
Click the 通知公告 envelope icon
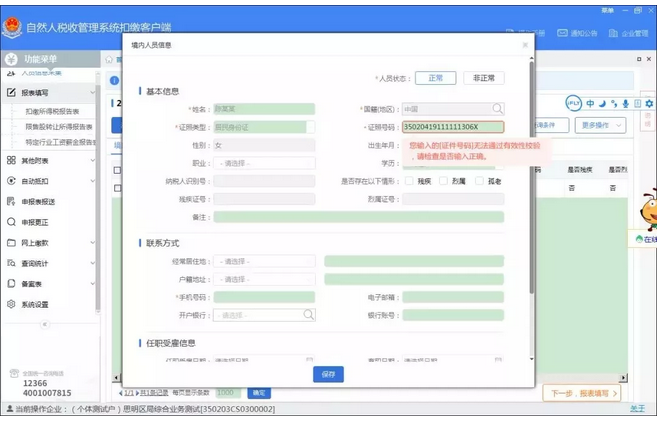pos(562,33)
